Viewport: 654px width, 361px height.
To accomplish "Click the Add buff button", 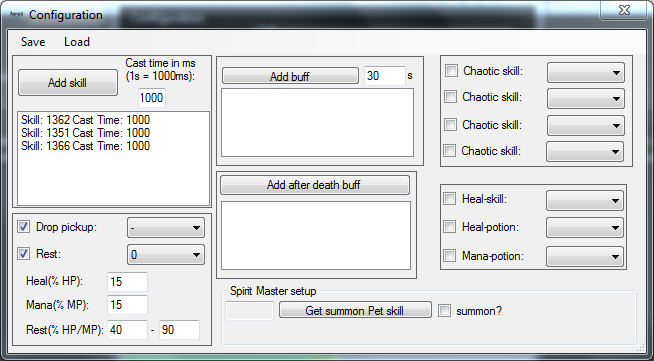I will 290,76.
